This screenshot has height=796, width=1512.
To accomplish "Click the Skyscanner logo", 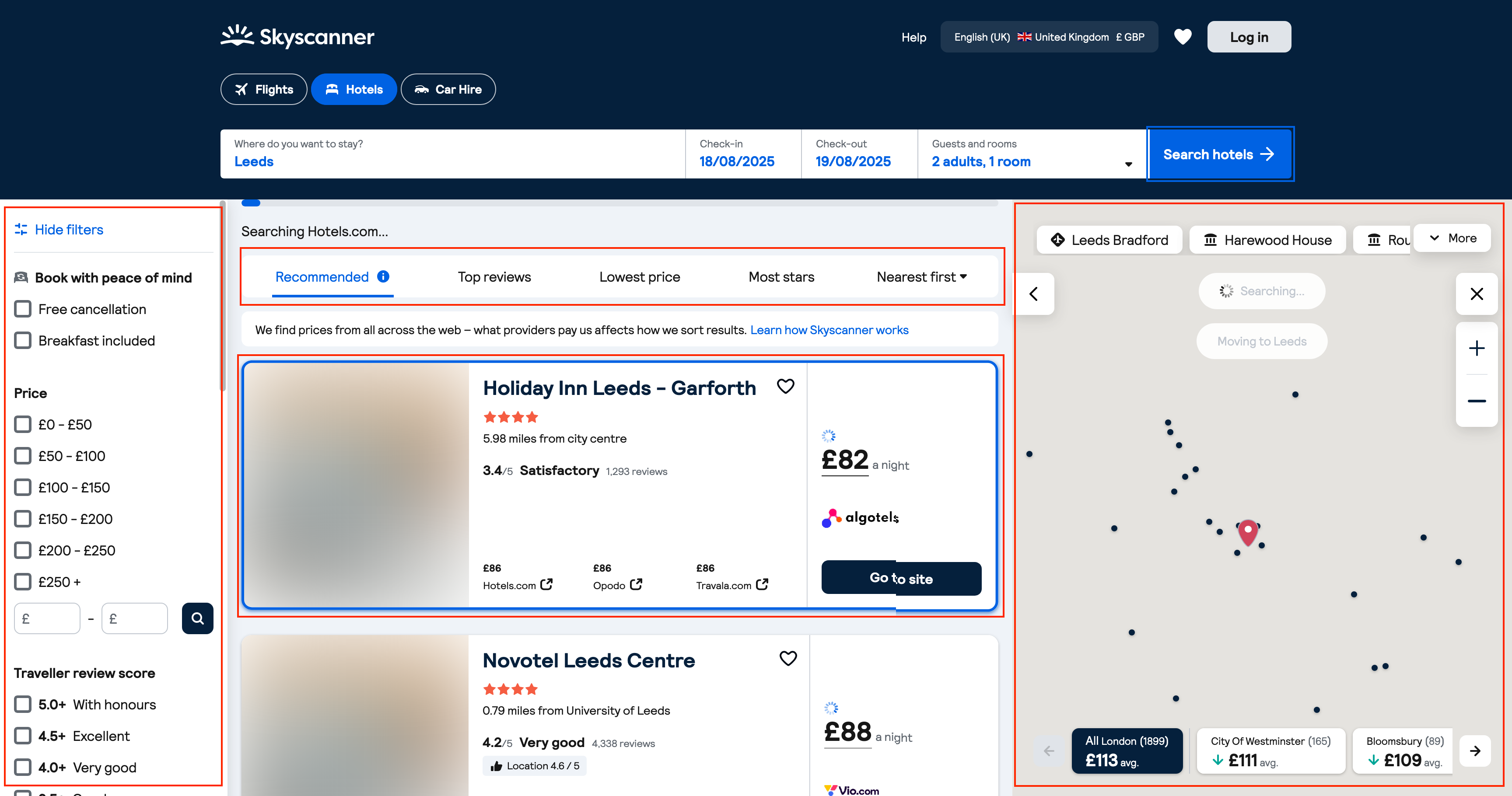I will pyautogui.click(x=297, y=36).
